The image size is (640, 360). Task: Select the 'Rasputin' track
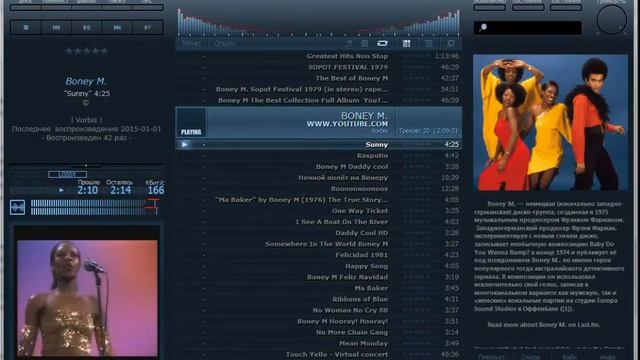(319, 156)
